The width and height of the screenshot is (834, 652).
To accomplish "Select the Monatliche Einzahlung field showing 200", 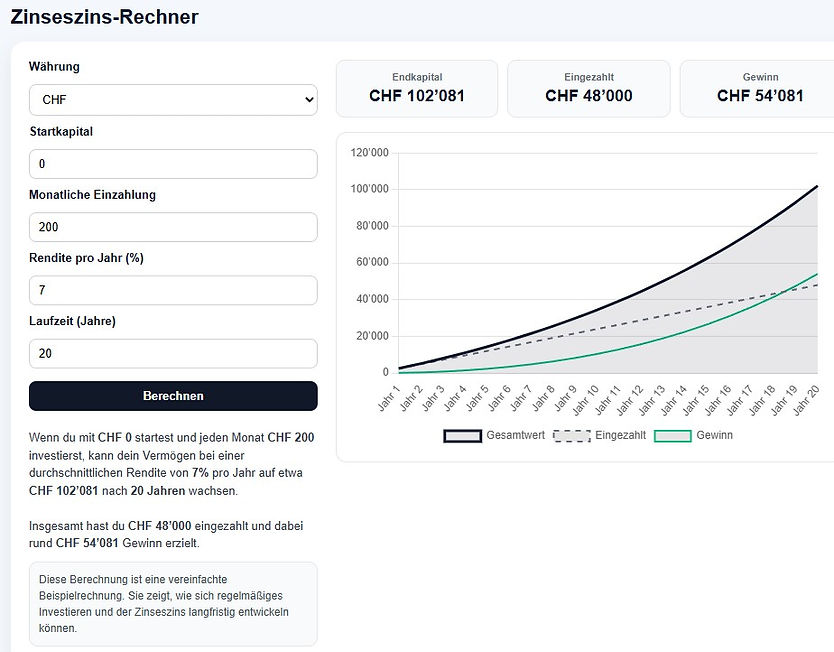I will (x=173, y=227).
